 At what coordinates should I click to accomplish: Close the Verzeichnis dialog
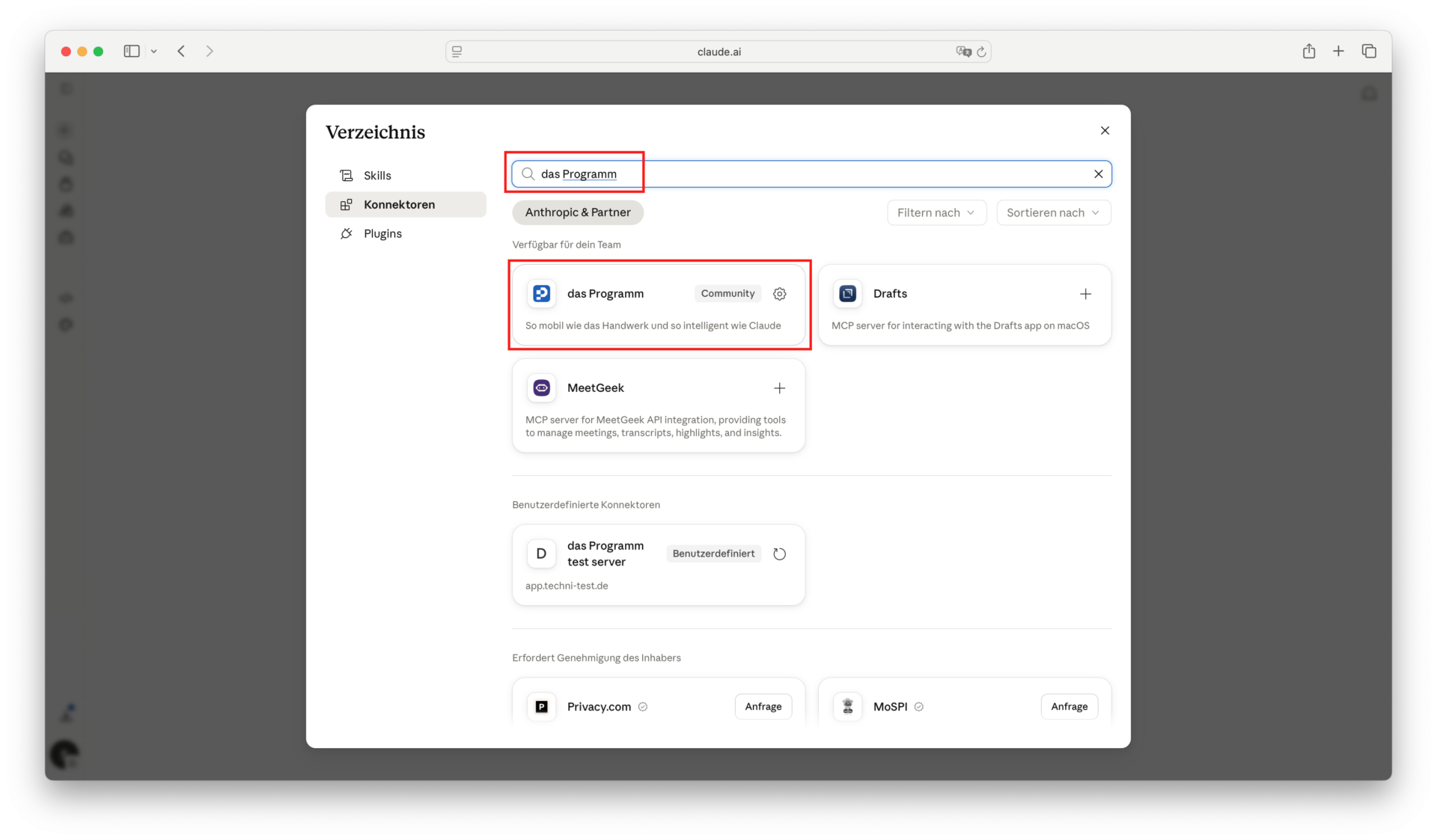[x=1105, y=131]
